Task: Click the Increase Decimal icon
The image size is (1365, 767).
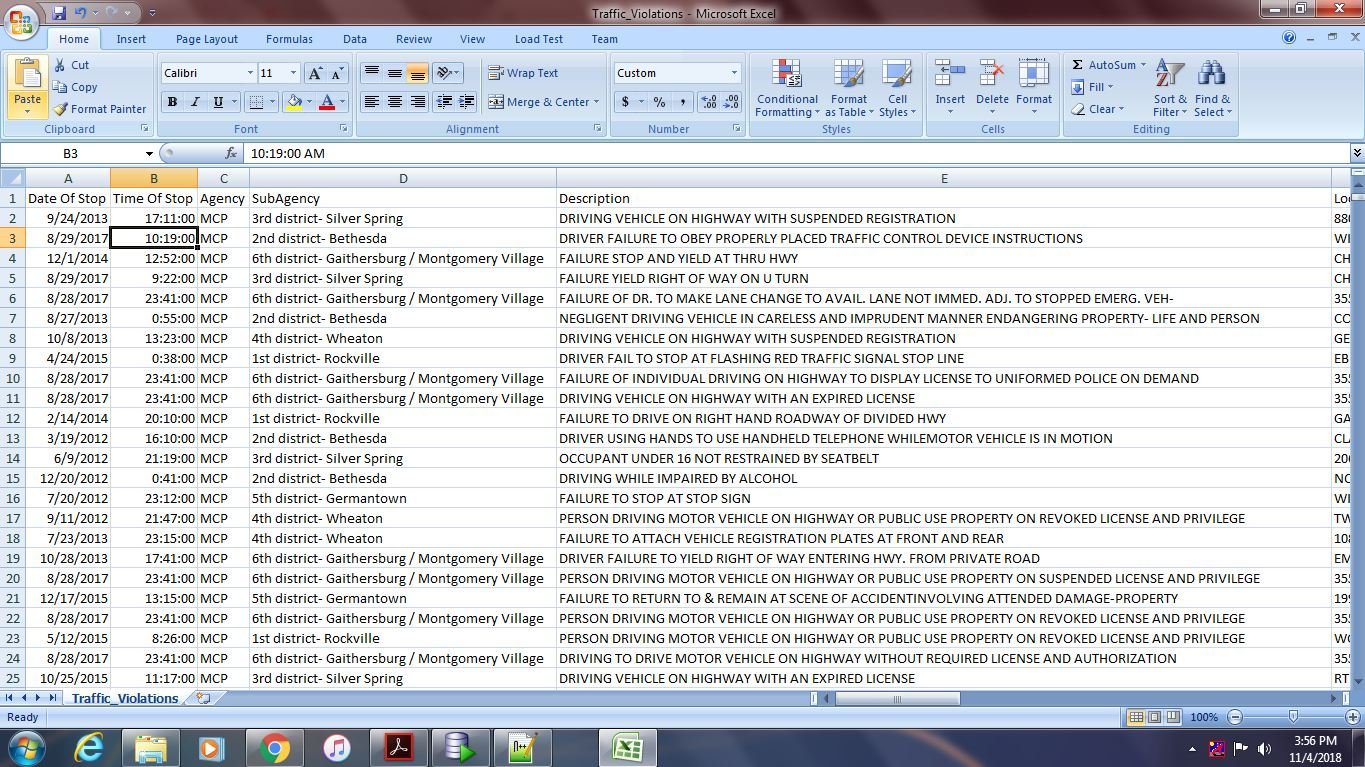Action: [708, 101]
